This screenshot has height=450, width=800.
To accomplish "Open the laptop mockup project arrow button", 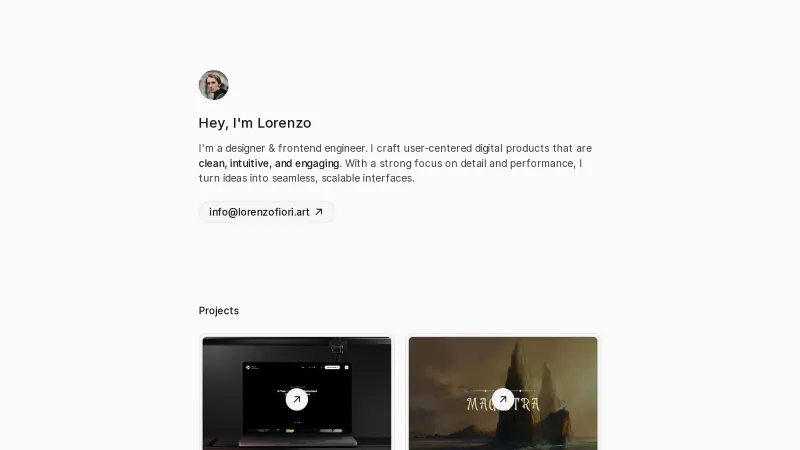I will pyautogui.click(x=296, y=399).
